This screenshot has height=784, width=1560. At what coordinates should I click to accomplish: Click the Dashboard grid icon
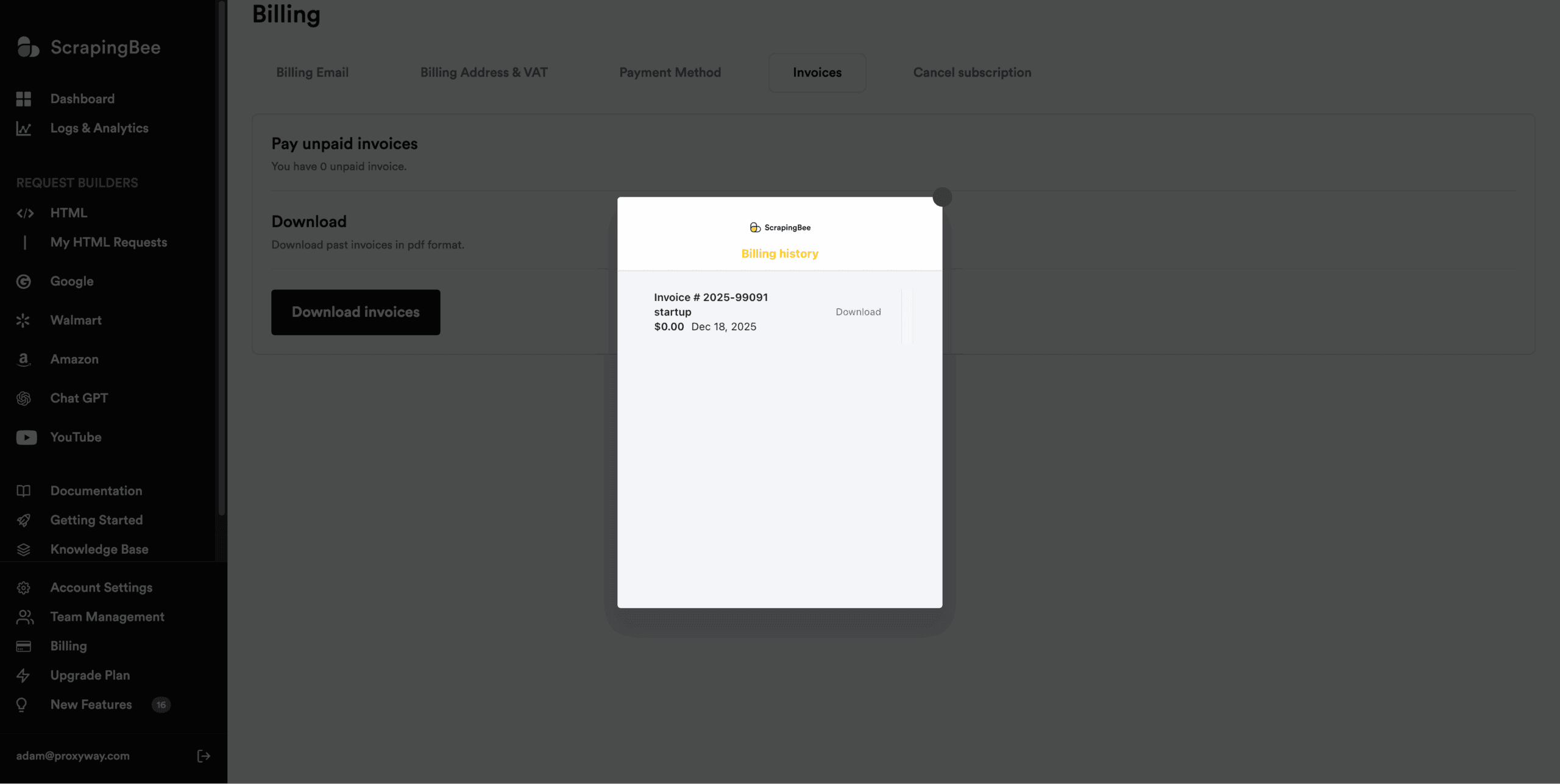click(24, 99)
